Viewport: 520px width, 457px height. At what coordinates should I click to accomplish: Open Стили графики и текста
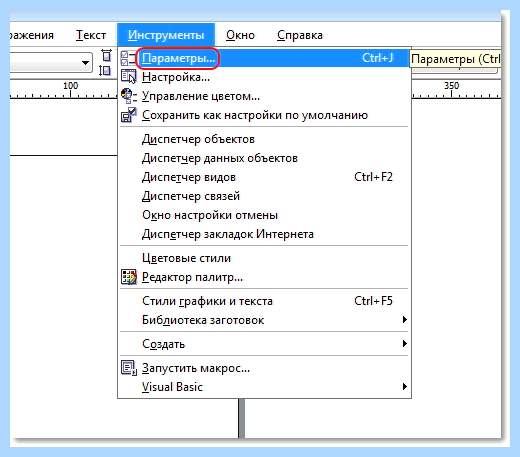pyautogui.click(x=264, y=301)
